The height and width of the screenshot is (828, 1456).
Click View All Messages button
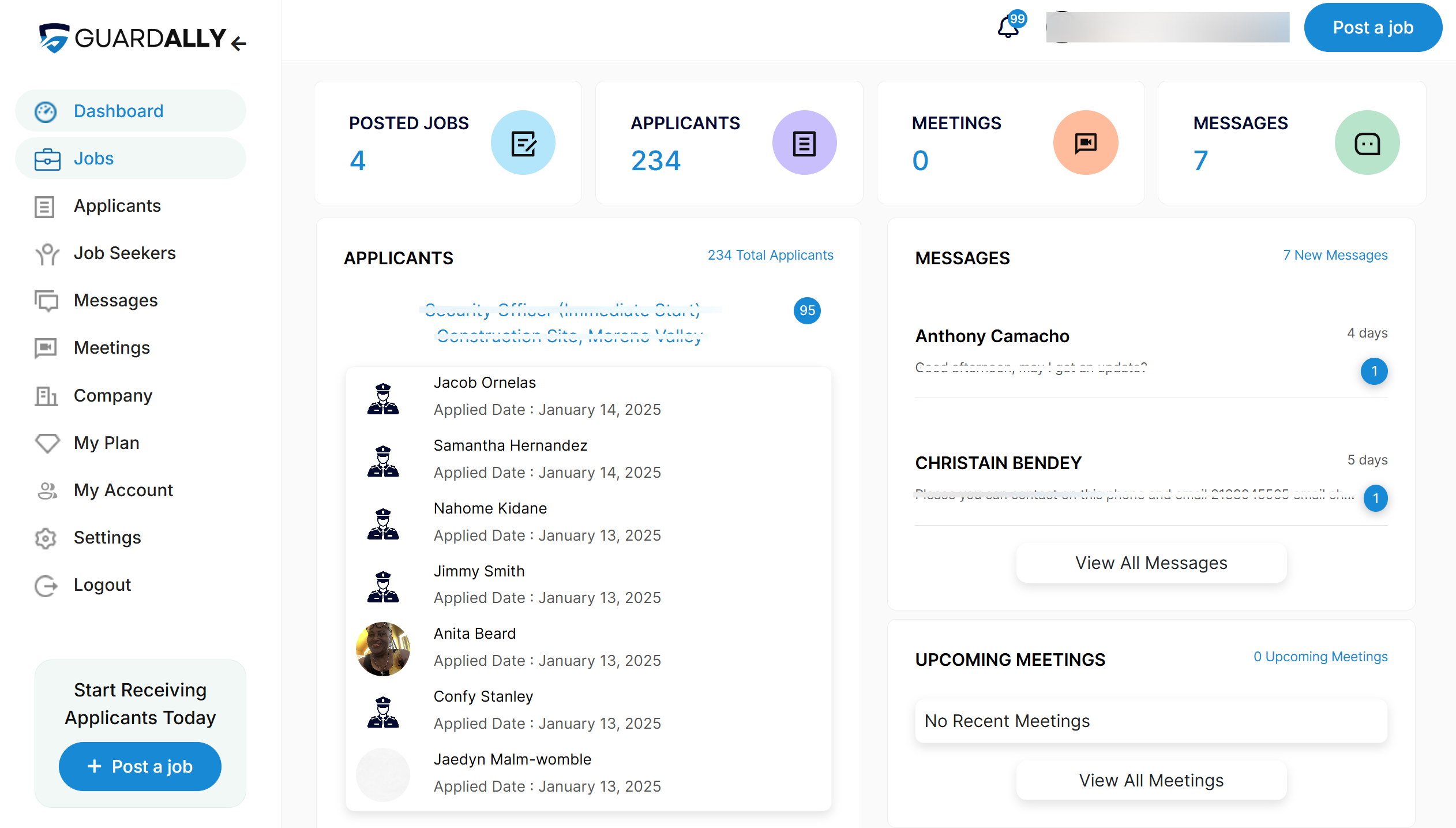point(1151,563)
